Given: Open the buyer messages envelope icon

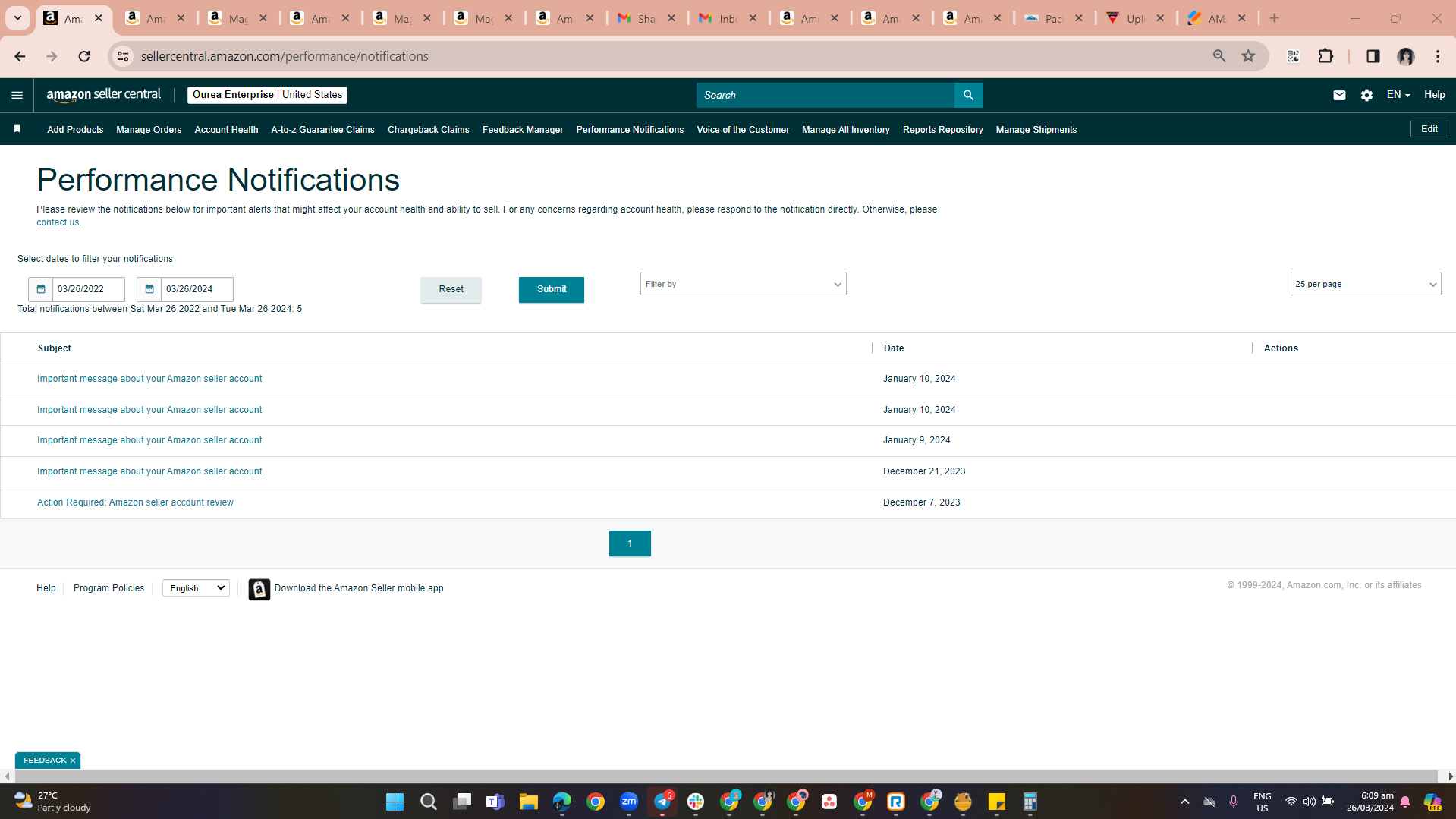Looking at the screenshot, I should coord(1339,95).
